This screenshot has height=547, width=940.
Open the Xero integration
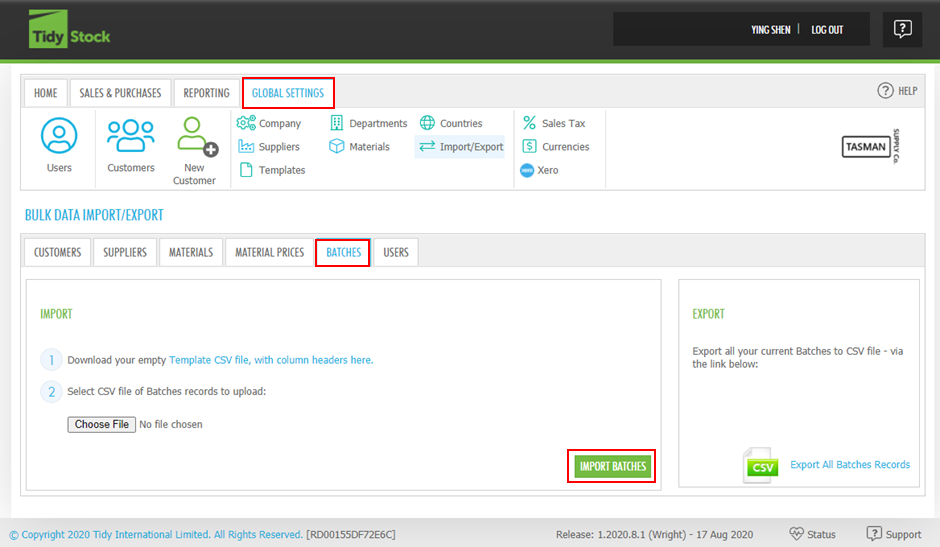click(x=540, y=170)
